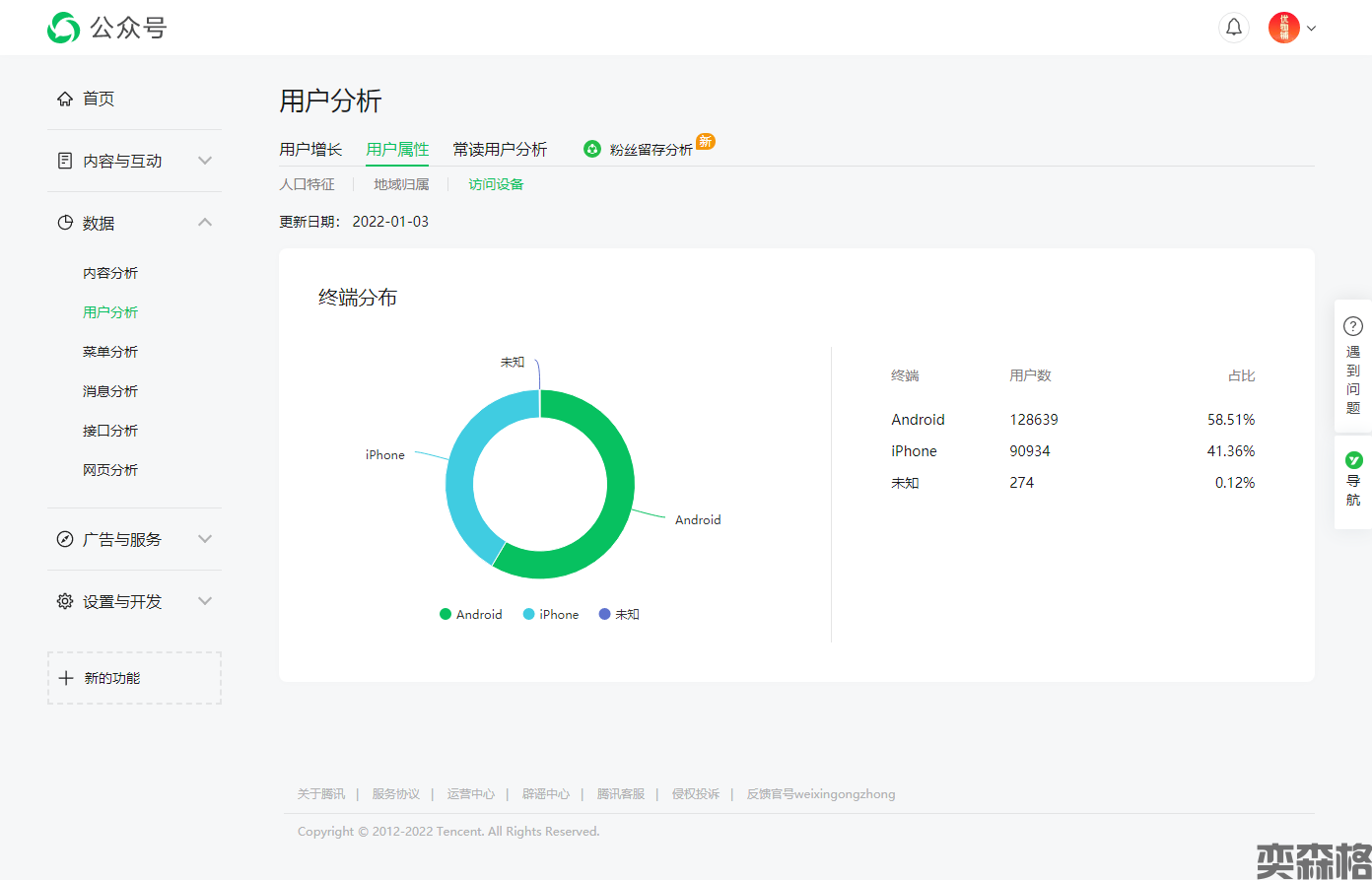Toggle the 未知 legend item in chart
Image resolution: width=1372 pixels, height=880 pixels.
619,614
